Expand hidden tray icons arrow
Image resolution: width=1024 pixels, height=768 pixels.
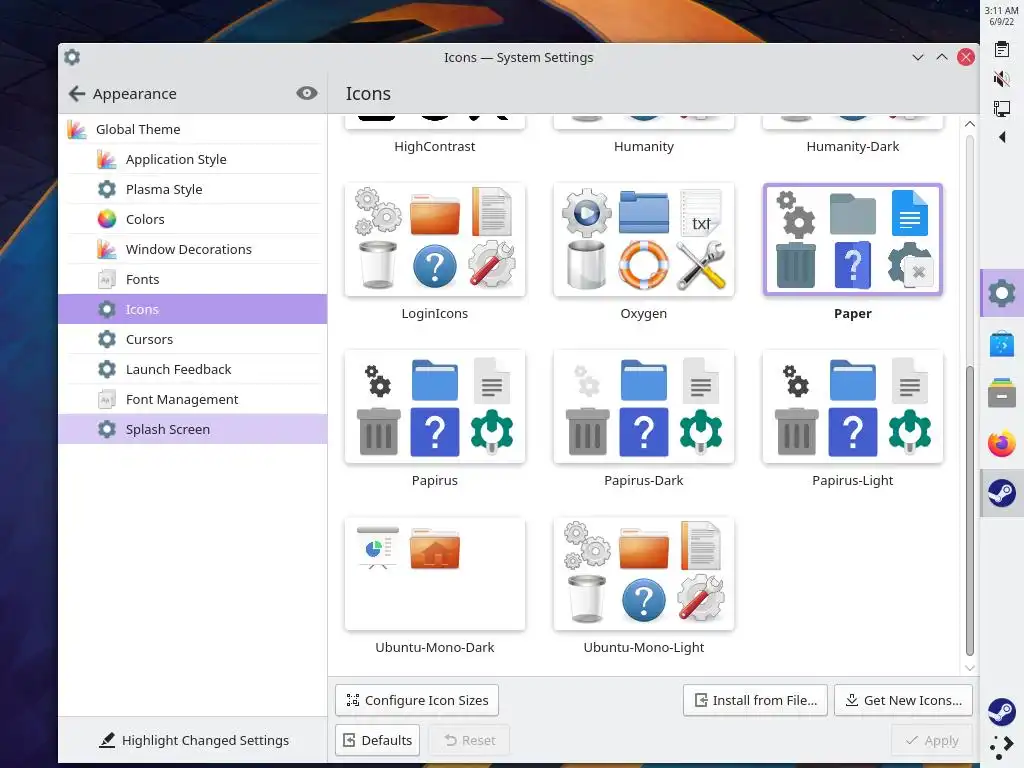tap(1002, 136)
